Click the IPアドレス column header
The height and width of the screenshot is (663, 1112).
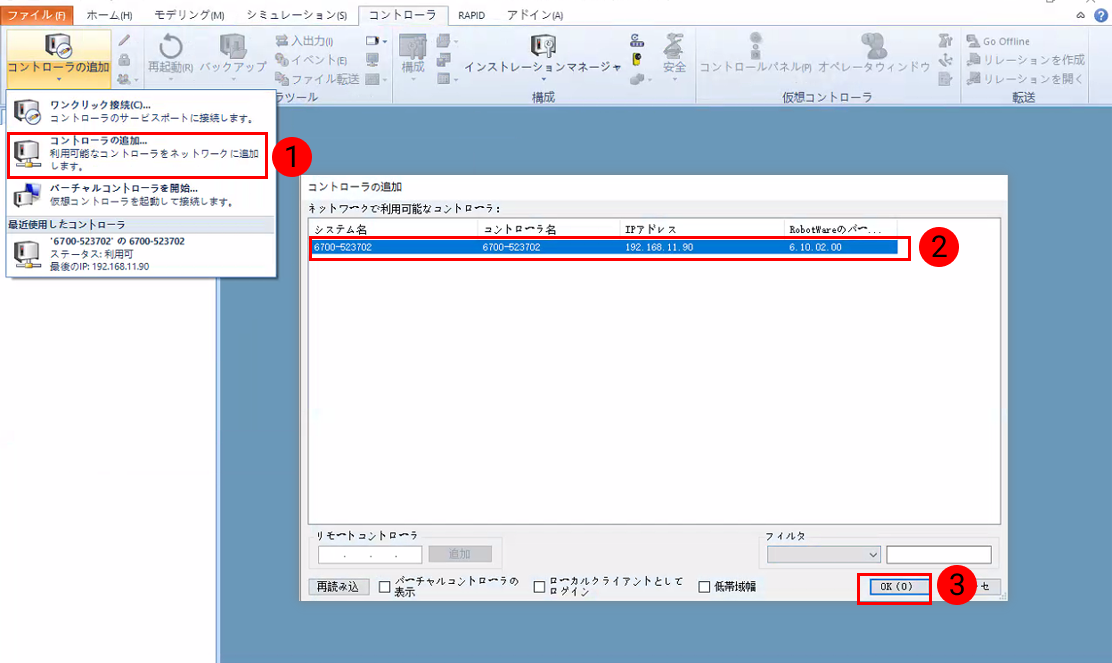tap(702, 229)
